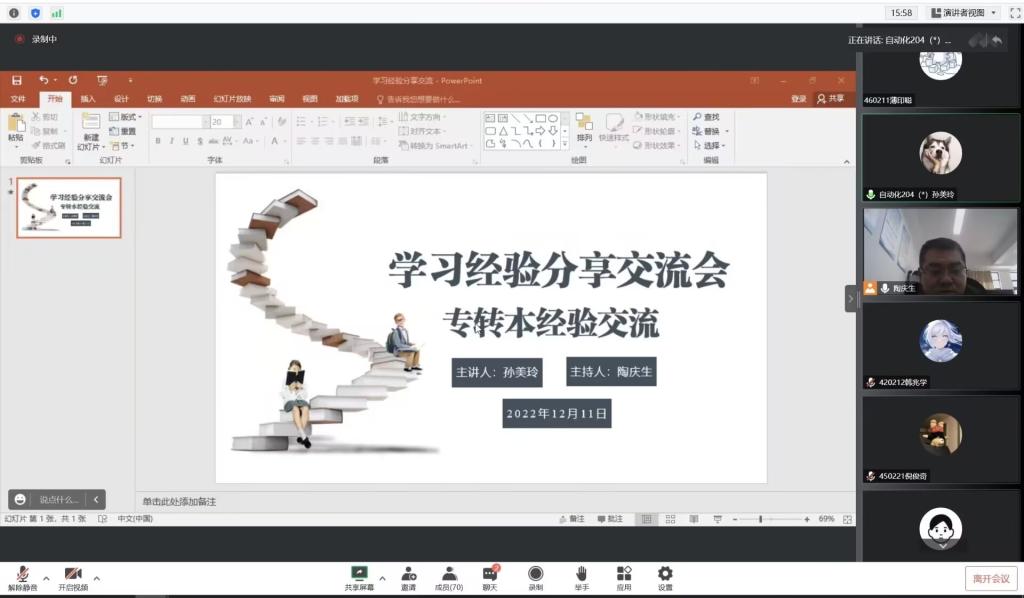
Task: Open the security shield icon
Action: tap(35, 12)
